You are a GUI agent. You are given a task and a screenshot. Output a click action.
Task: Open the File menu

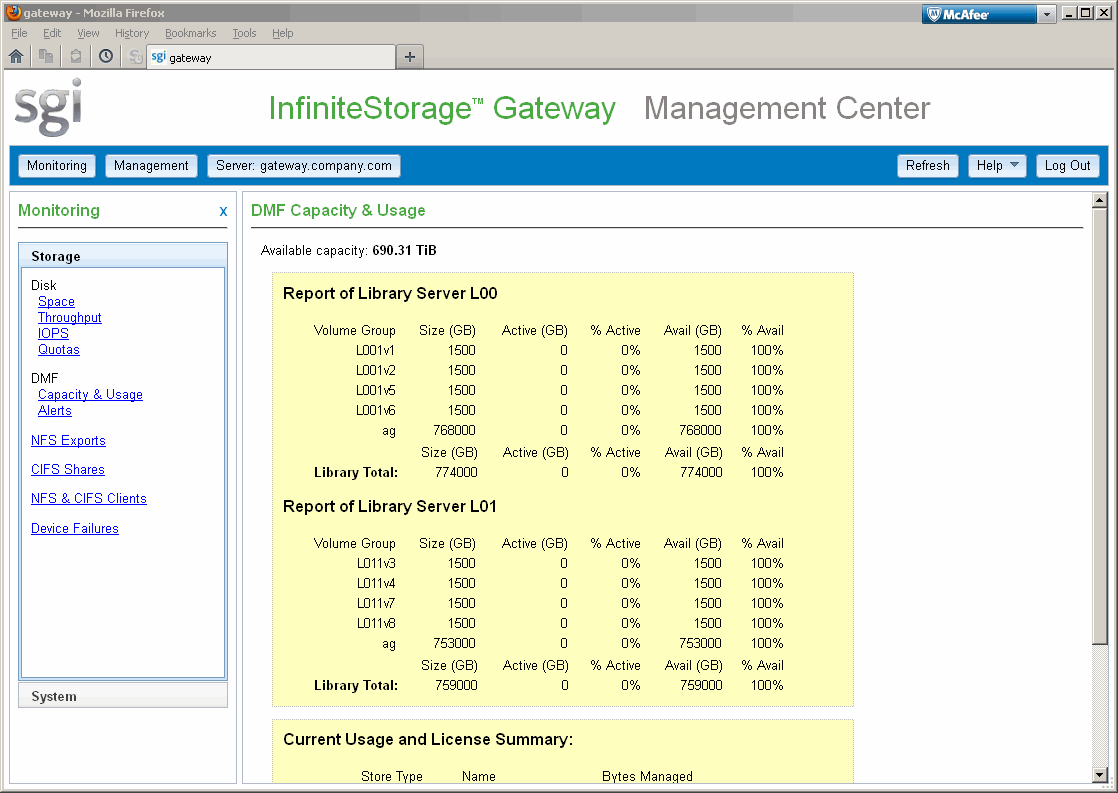coord(19,34)
